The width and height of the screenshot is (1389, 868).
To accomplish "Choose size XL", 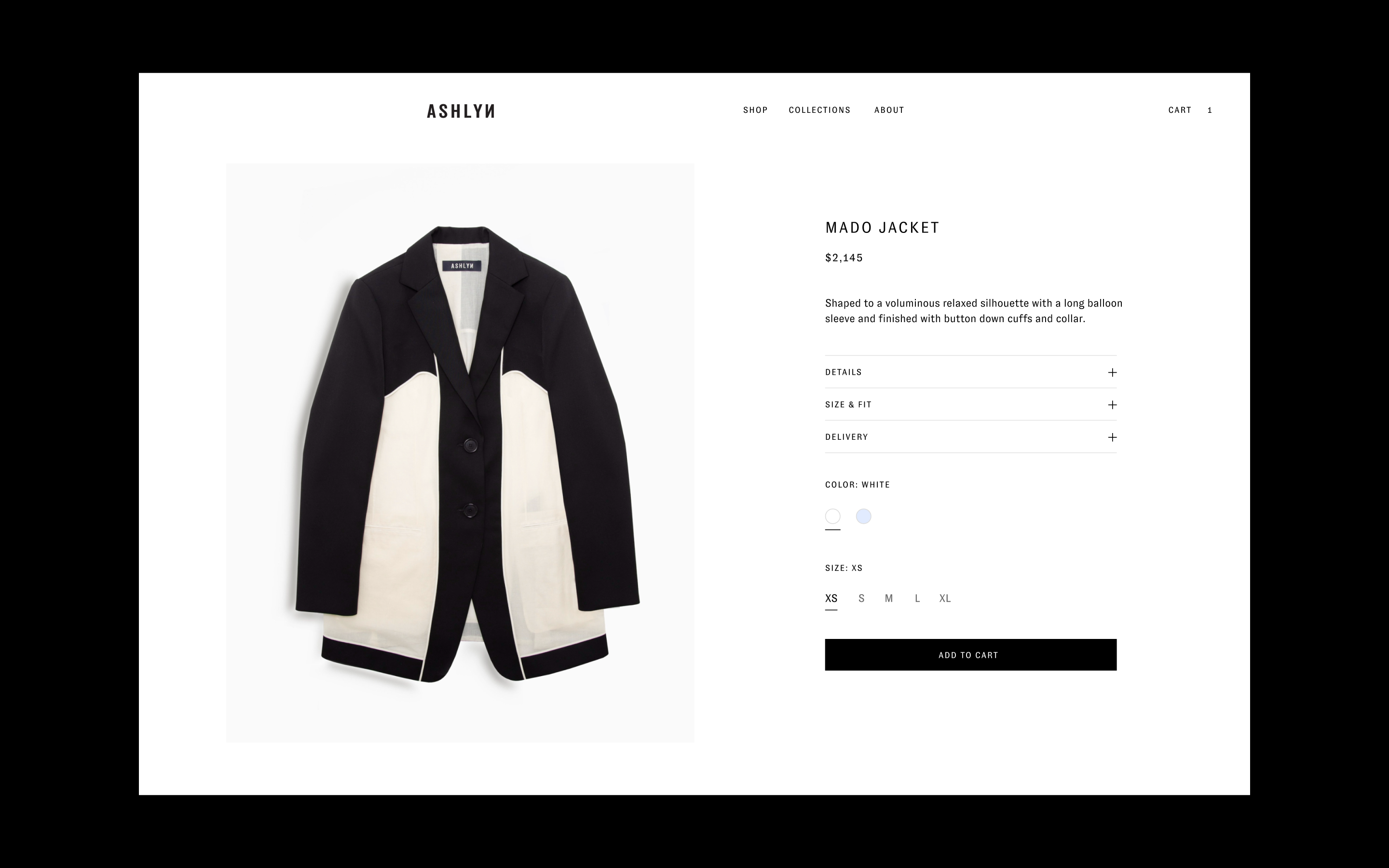I will 945,598.
